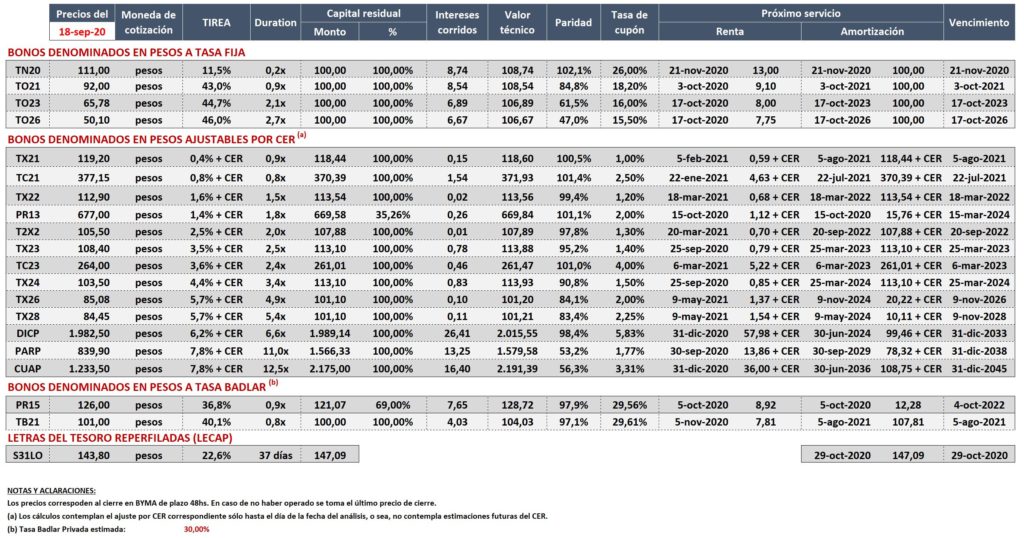Select the S31LO LECAP ticker cell
The image size is (1024, 538).
point(27,455)
